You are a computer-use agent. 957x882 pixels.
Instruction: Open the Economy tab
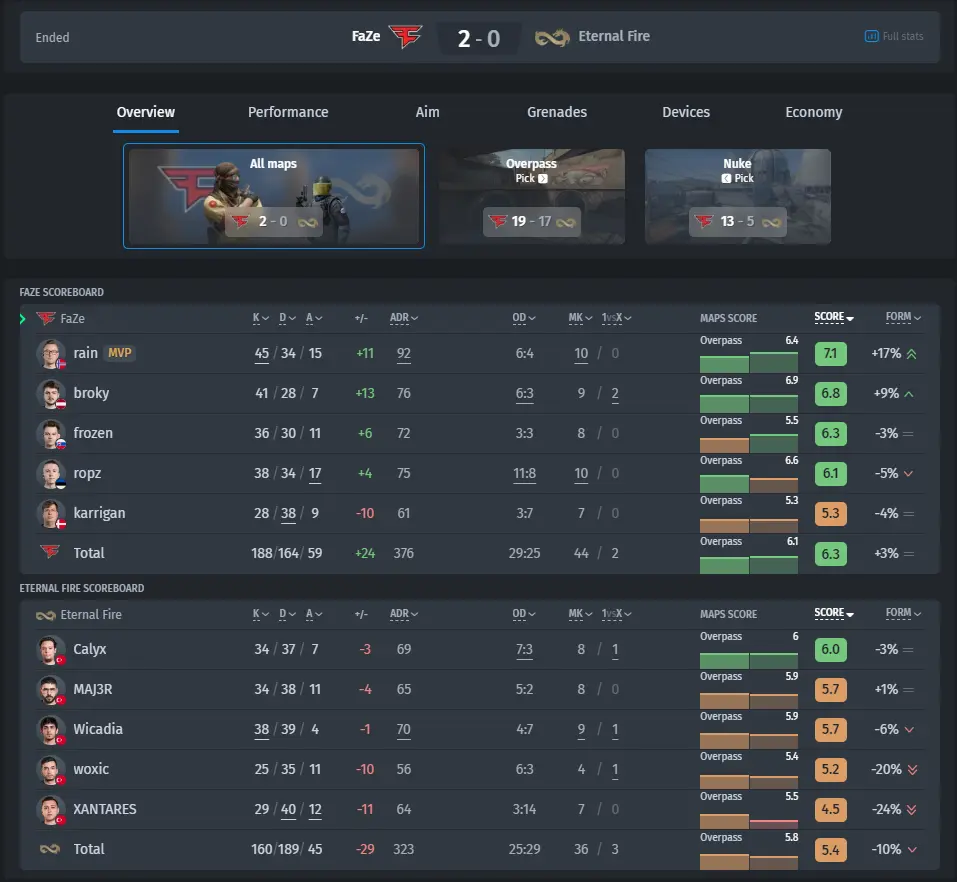coord(814,112)
